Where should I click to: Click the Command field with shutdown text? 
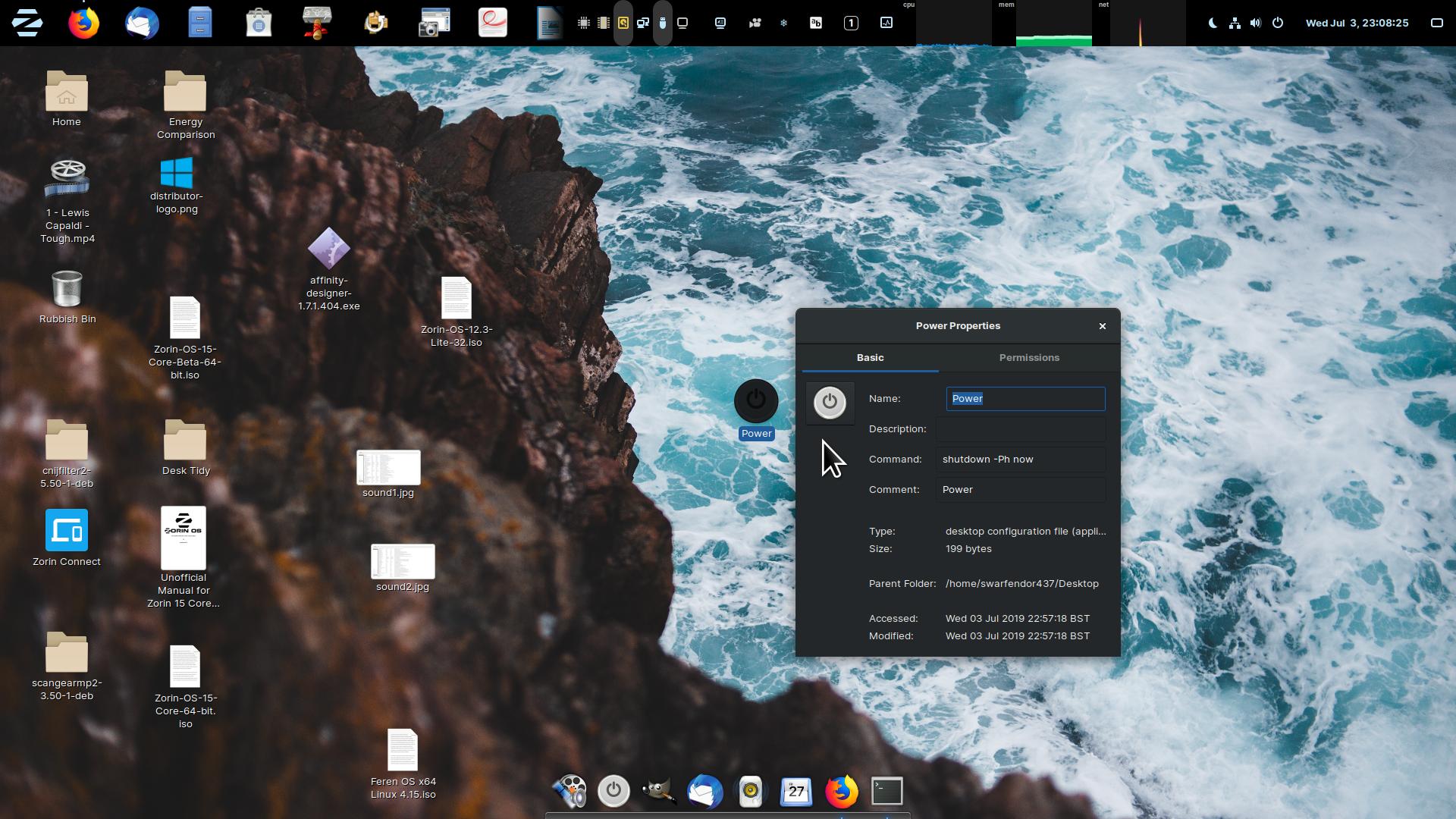(x=1021, y=460)
